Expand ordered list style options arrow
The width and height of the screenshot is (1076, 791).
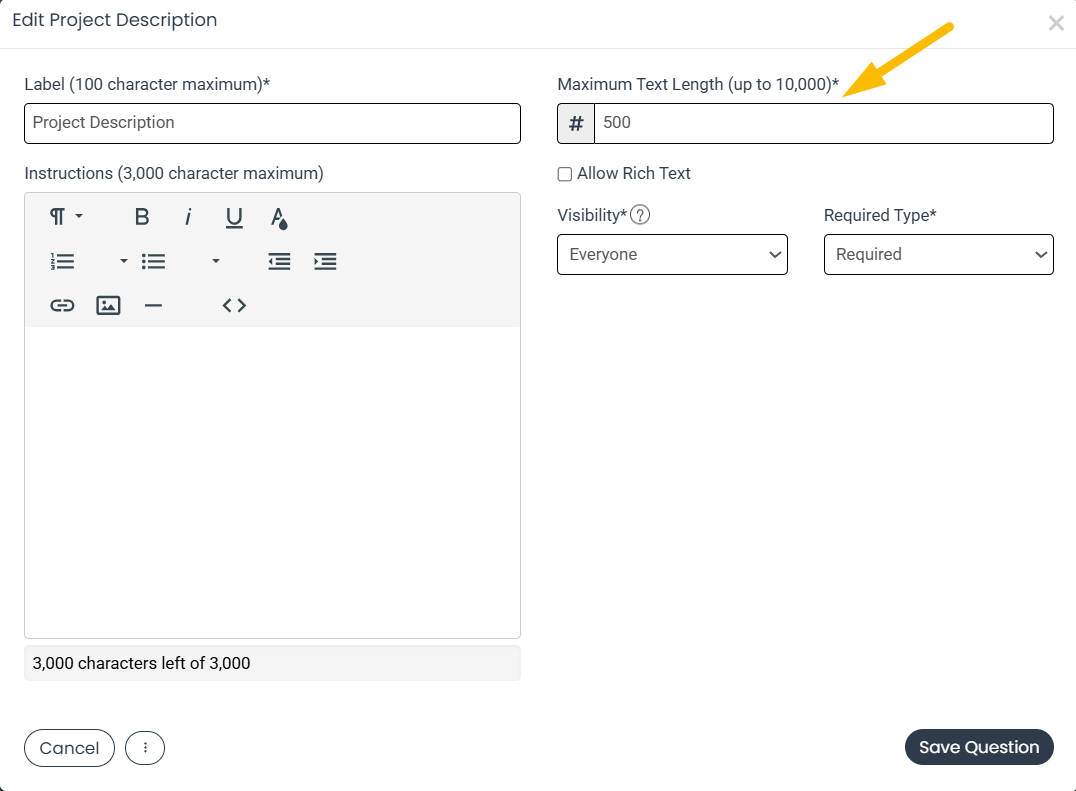click(x=124, y=261)
